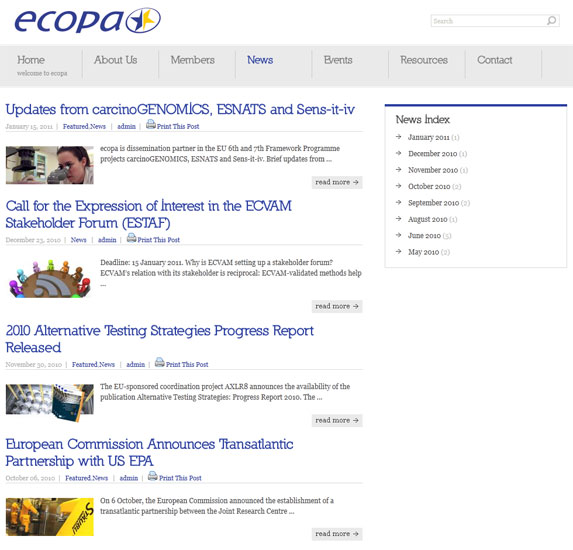Read more of the Transatlantic Partnership post

[x=337, y=534]
